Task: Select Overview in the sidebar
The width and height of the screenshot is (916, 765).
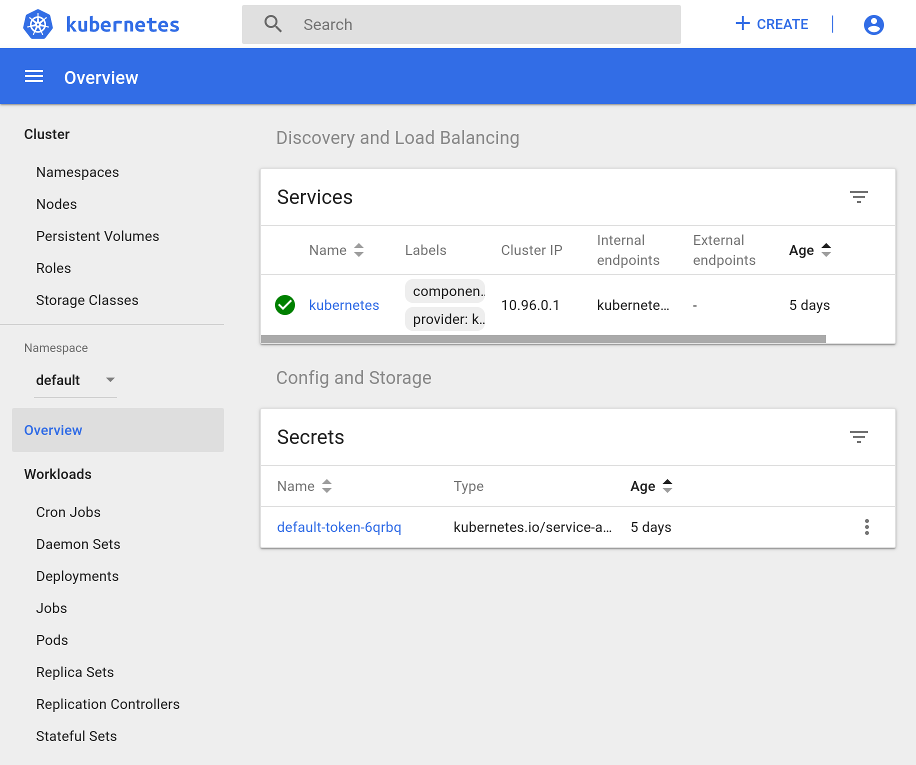Action: [x=54, y=430]
